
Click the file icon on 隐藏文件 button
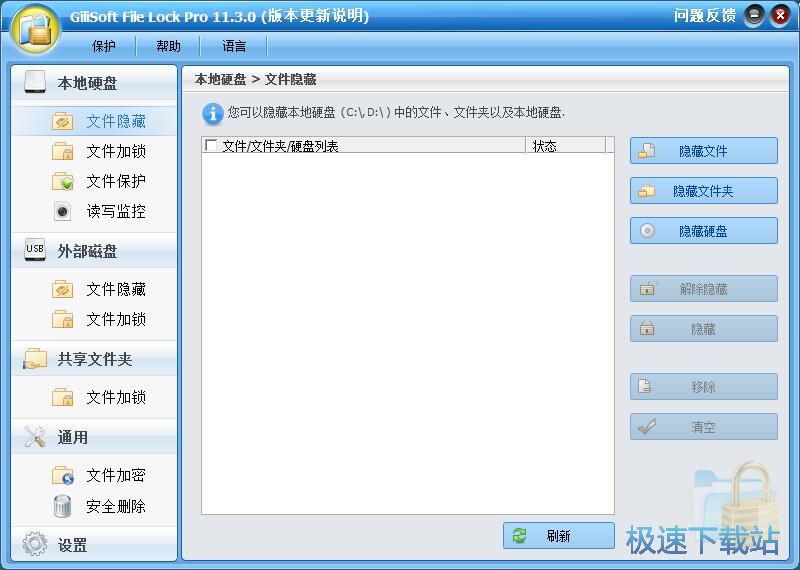tap(647, 151)
